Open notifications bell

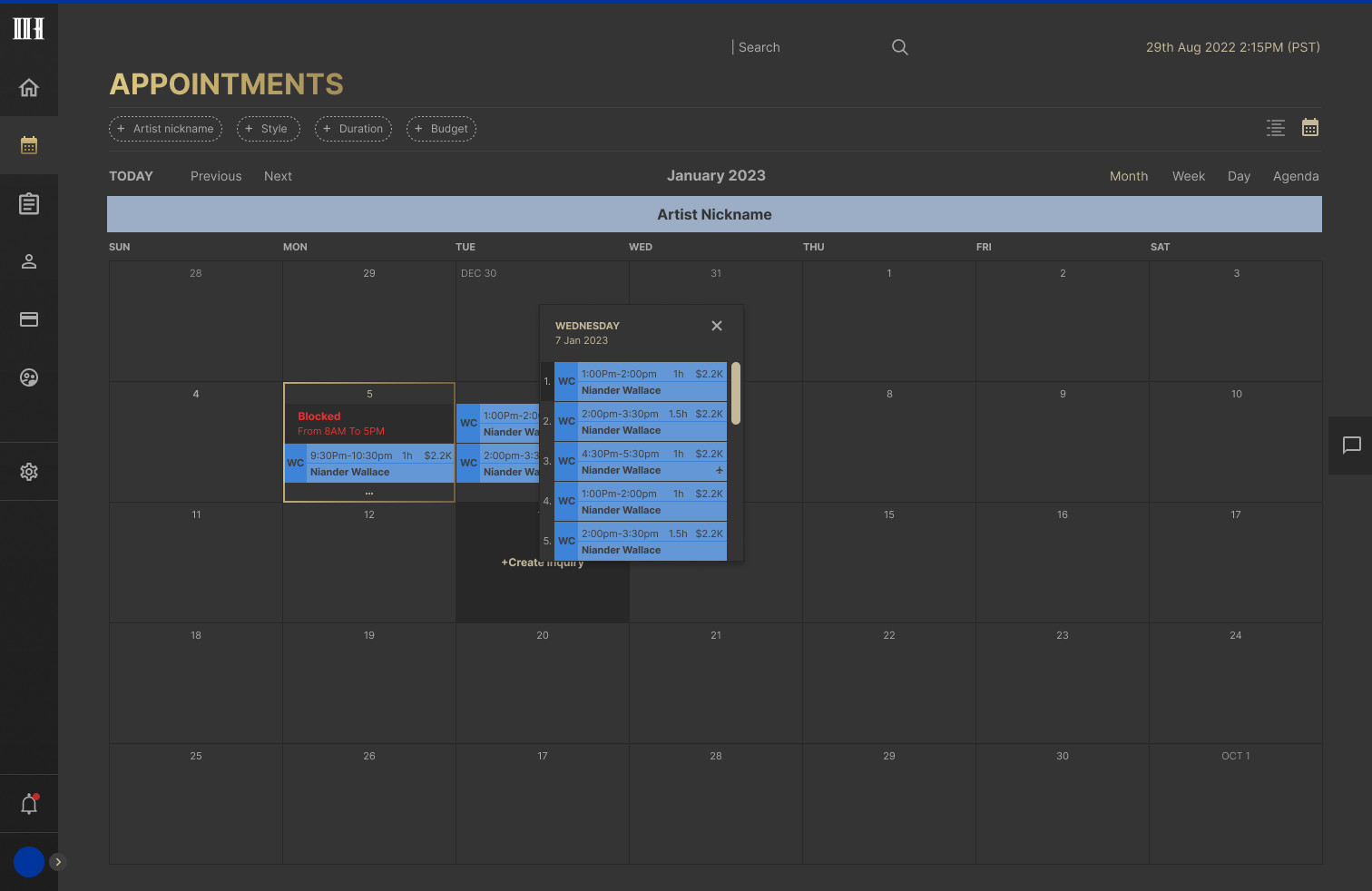[x=29, y=804]
